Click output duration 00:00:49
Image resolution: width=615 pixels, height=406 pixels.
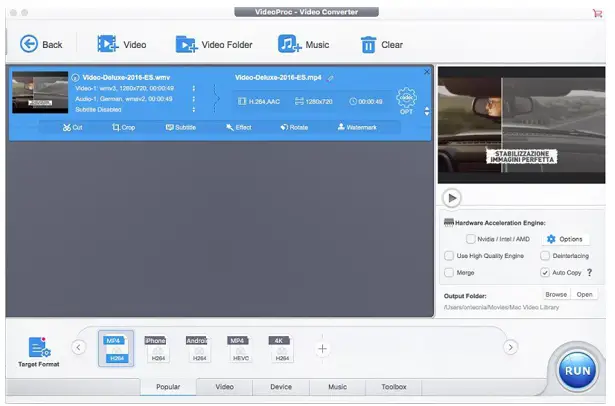pyautogui.click(x=366, y=102)
